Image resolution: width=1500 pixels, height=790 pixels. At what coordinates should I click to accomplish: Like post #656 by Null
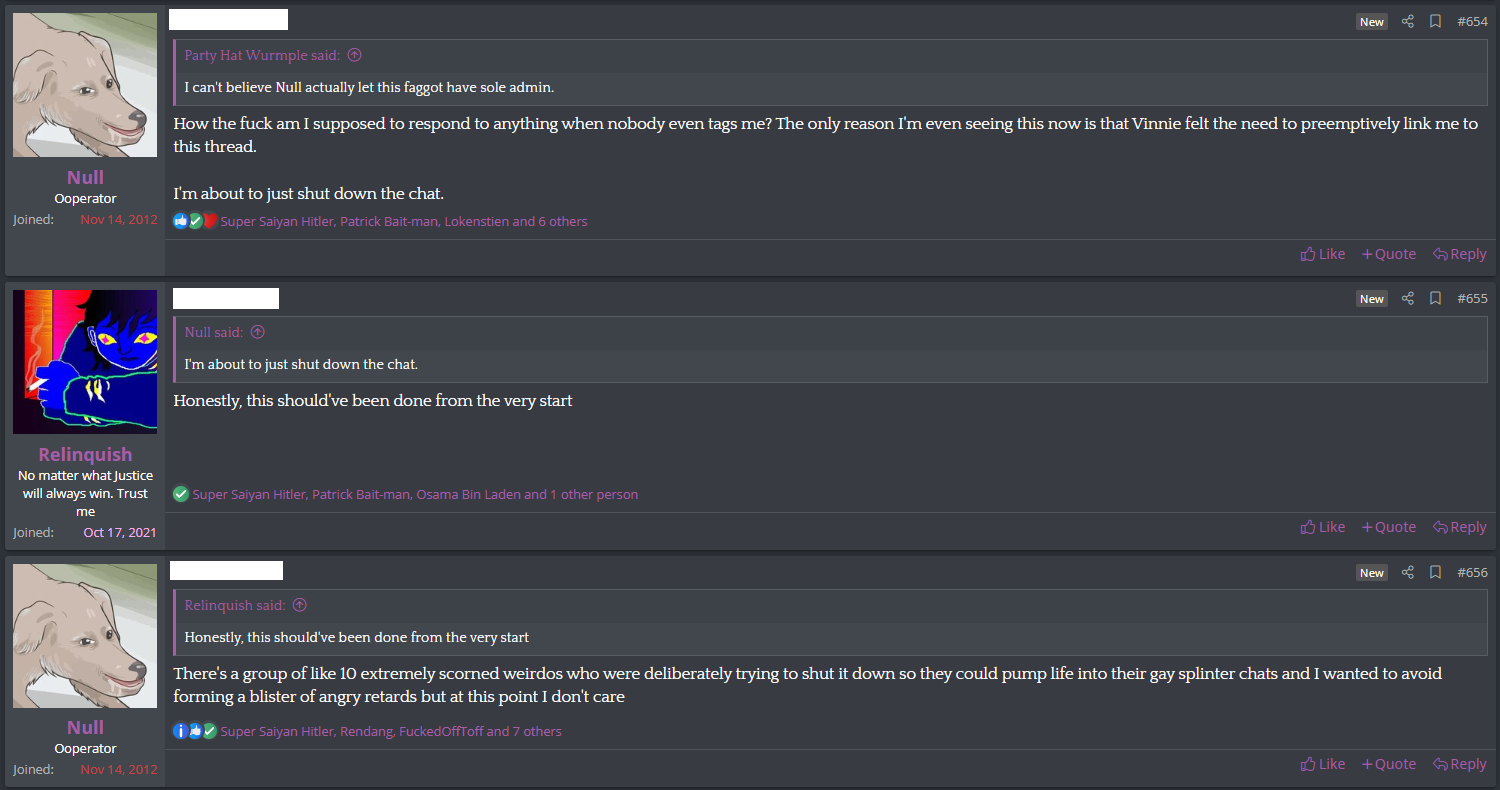click(x=1322, y=764)
